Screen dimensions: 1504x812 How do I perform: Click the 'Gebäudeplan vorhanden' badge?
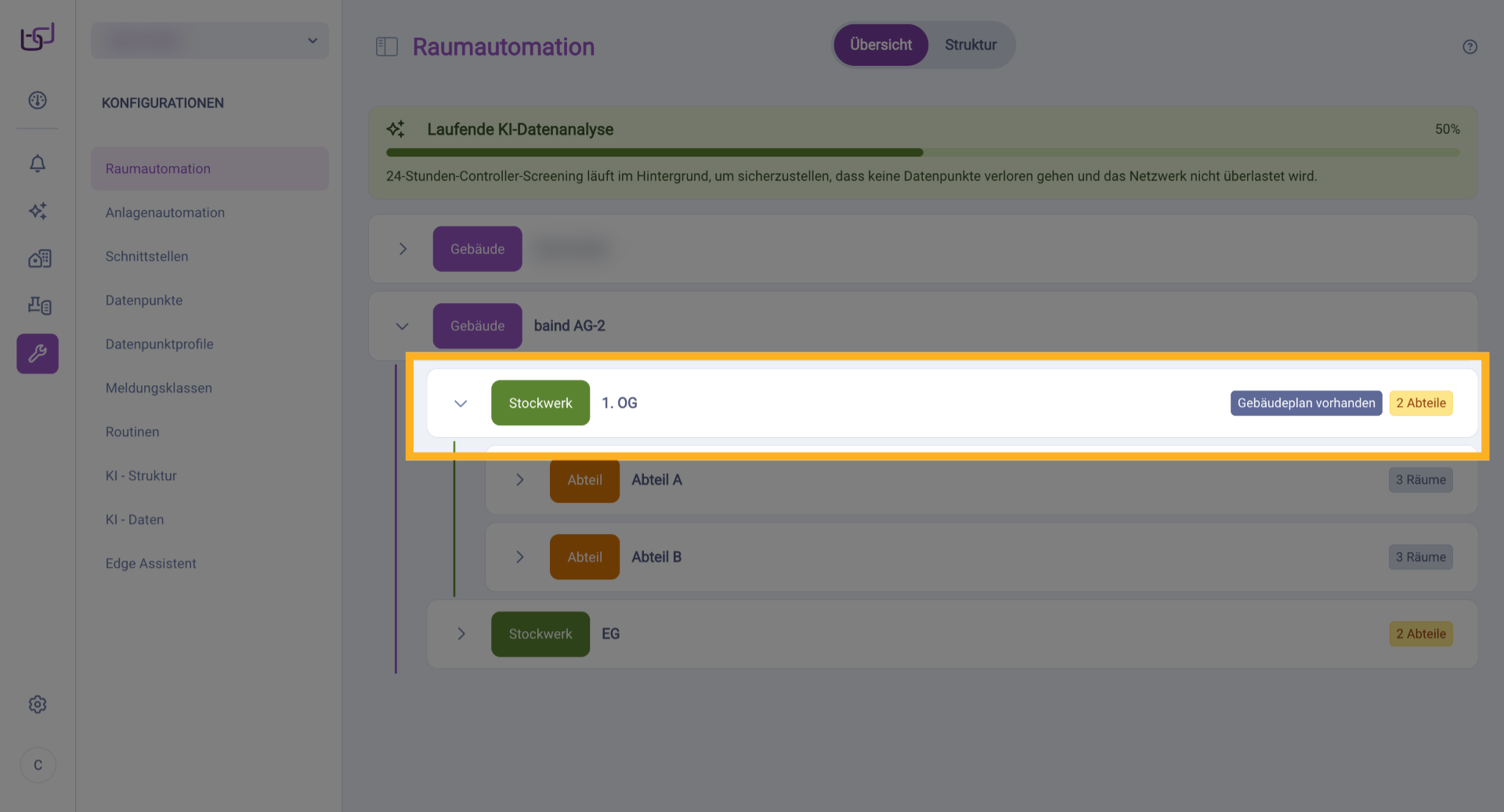click(1306, 403)
